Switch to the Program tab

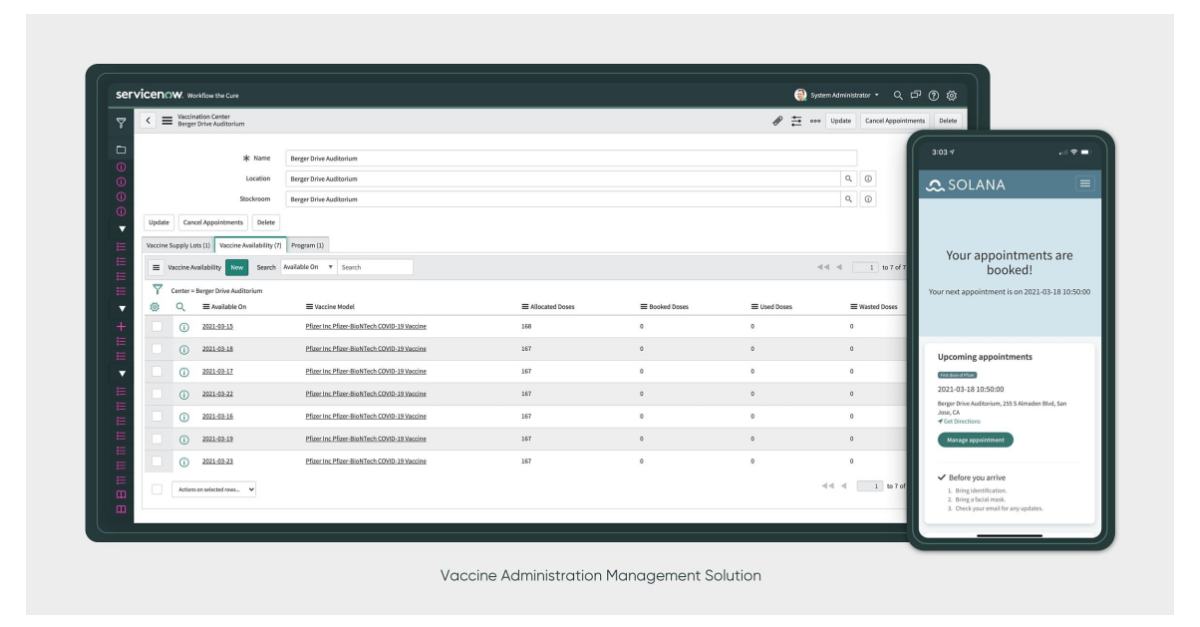308,244
